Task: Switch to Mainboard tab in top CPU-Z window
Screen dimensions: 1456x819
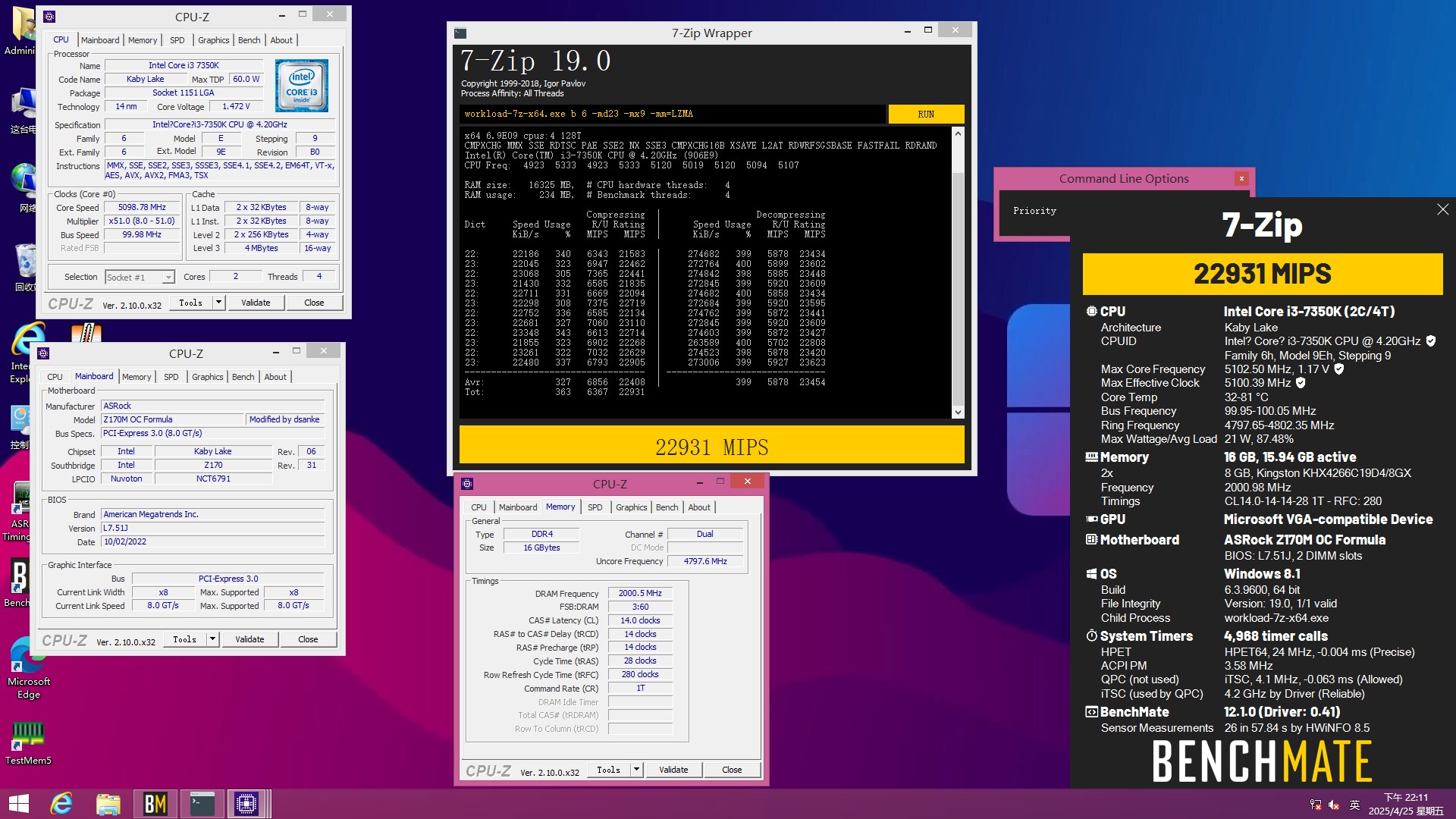Action: (100, 40)
